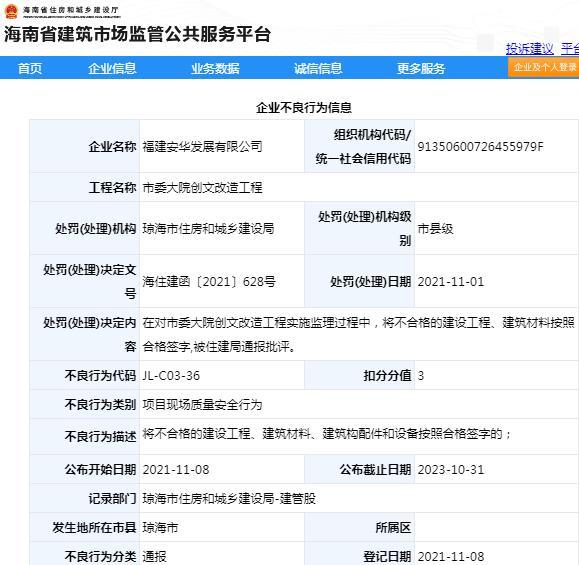Click the 海南省住房和城乡建设厅 header text

click(71, 10)
